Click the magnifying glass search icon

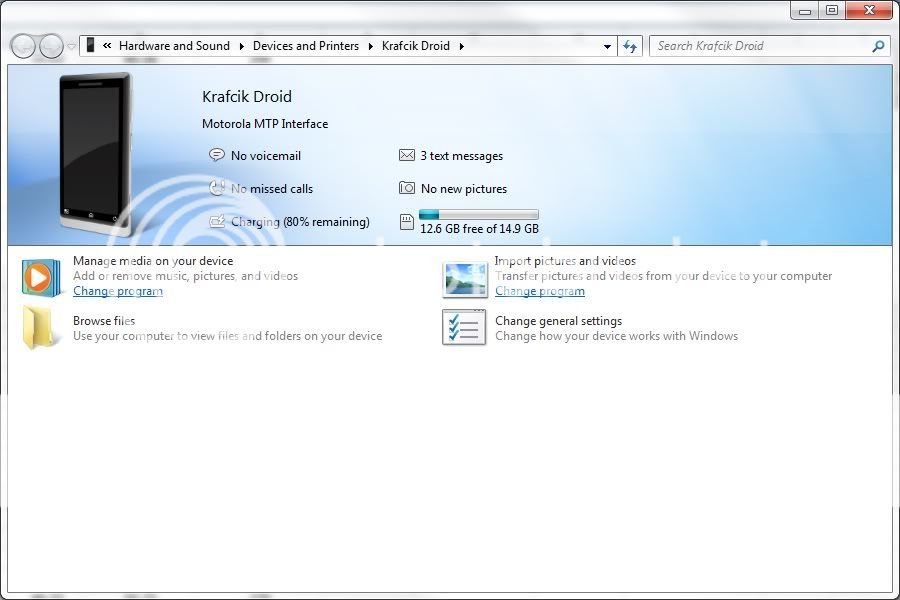pyautogui.click(x=878, y=46)
